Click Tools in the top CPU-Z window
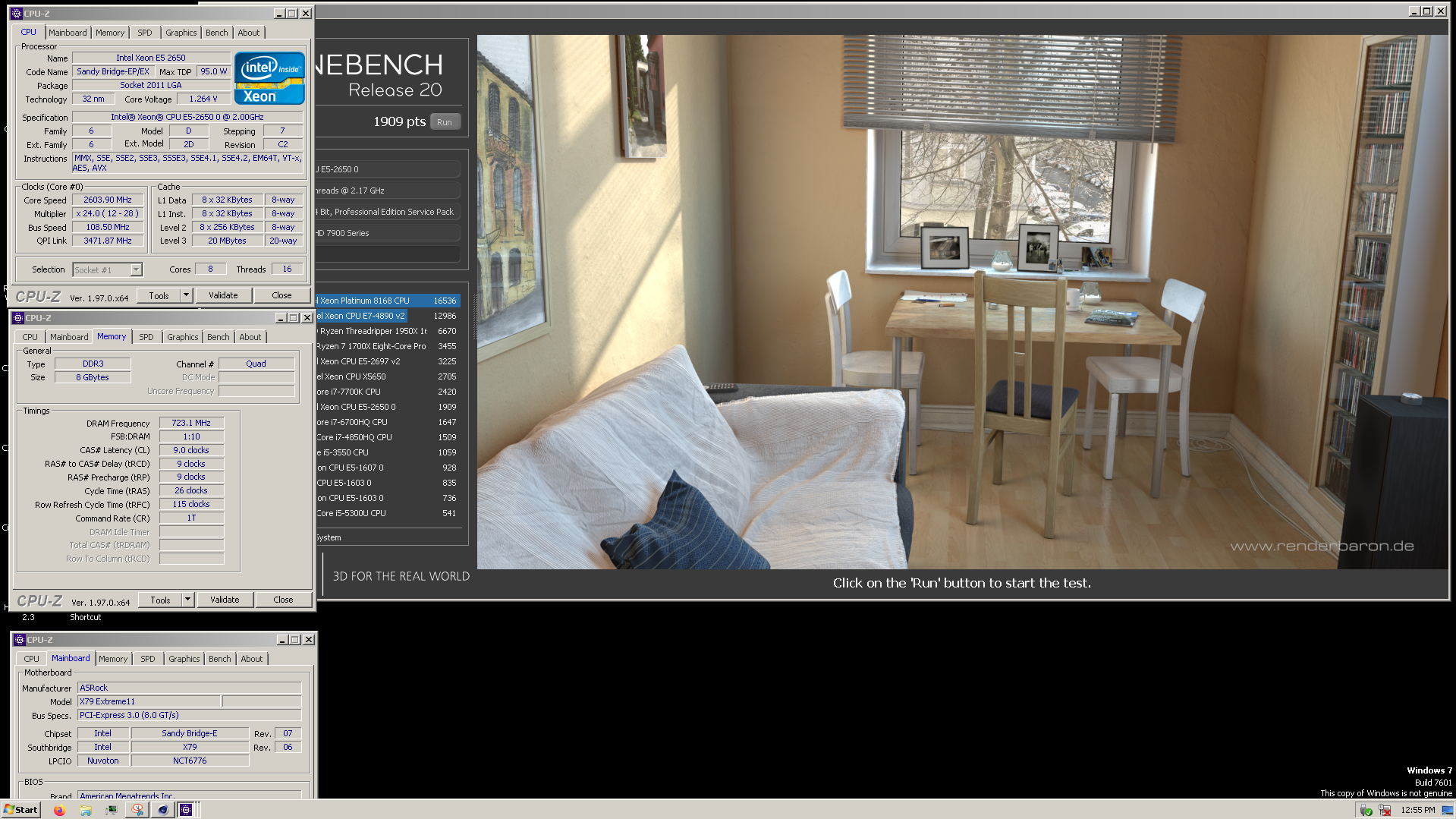 (159, 295)
